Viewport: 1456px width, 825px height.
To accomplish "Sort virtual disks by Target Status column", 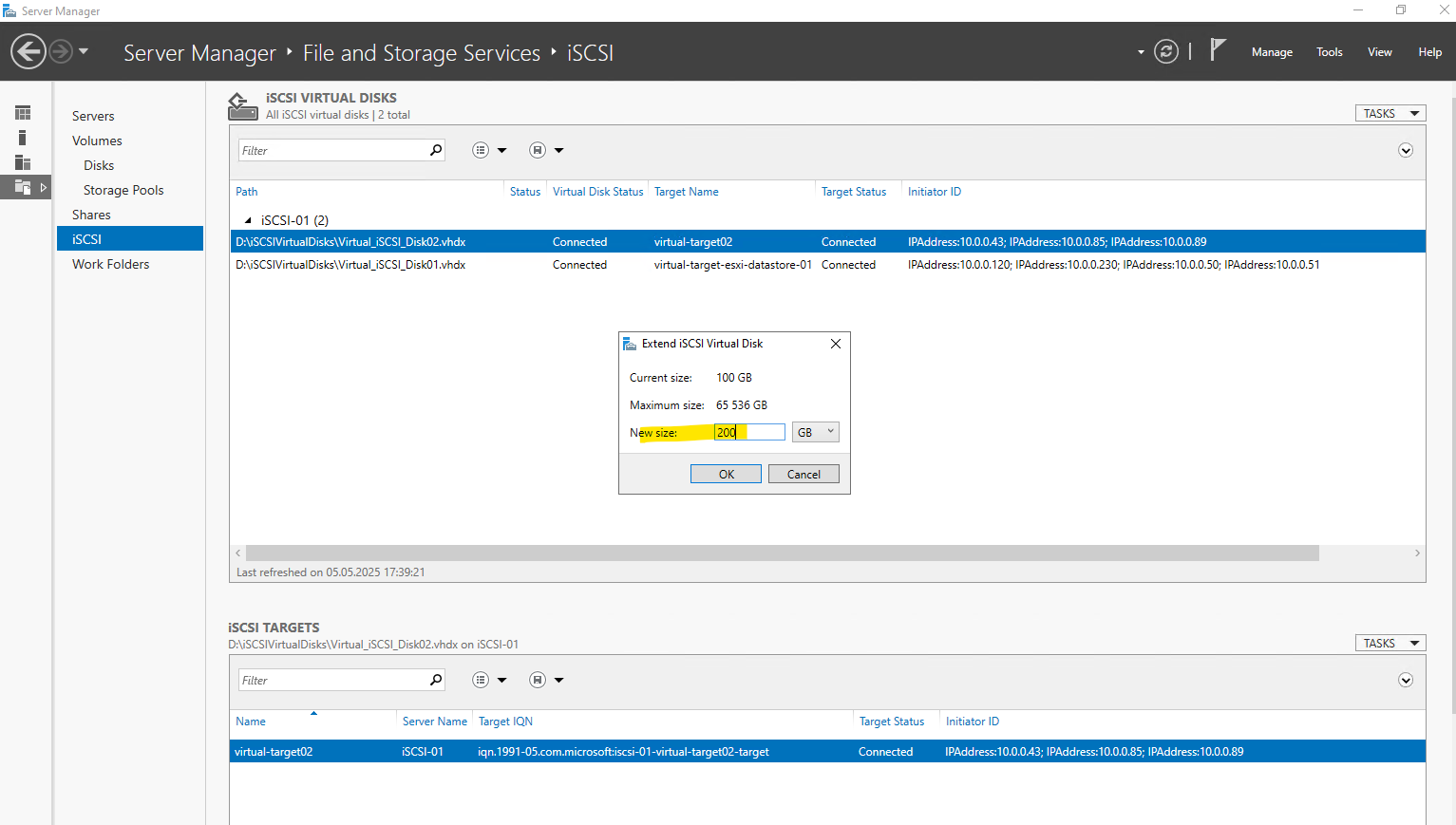I will 854,192.
